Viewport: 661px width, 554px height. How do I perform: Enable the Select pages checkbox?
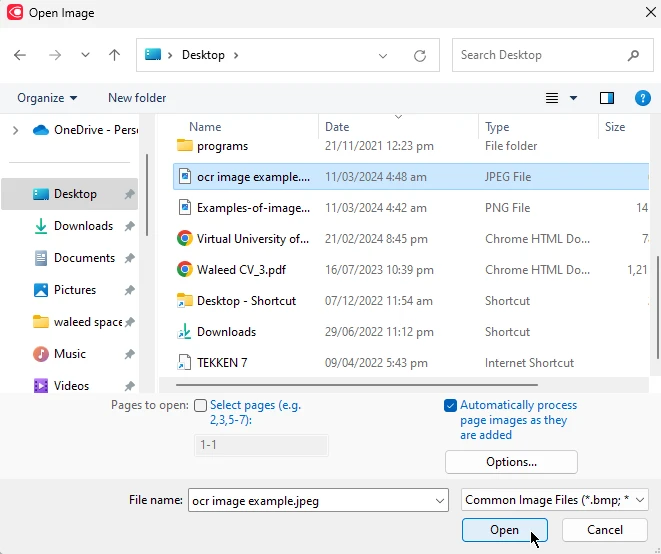click(x=201, y=406)
